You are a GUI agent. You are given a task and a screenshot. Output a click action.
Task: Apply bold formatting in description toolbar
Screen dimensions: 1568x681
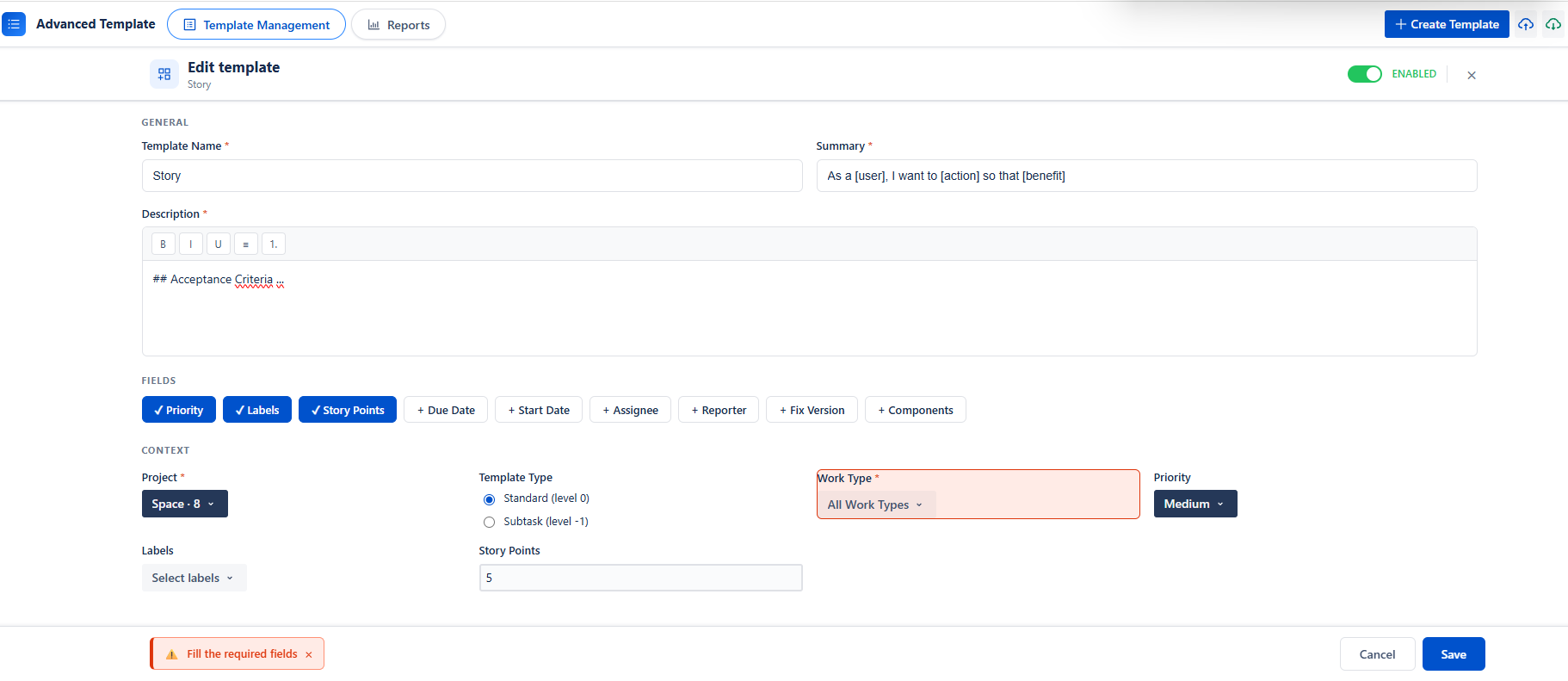164,244
